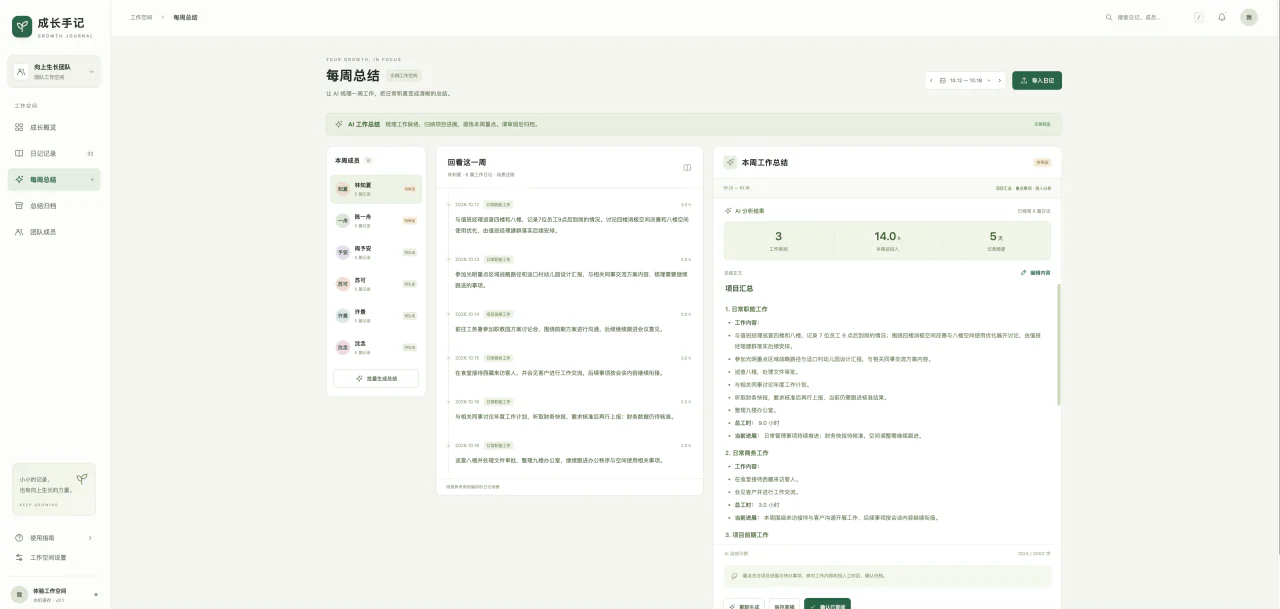Screen dimensions: 1280x609
Task: Click the 批量生成总结 button
Action: [376, 379]
